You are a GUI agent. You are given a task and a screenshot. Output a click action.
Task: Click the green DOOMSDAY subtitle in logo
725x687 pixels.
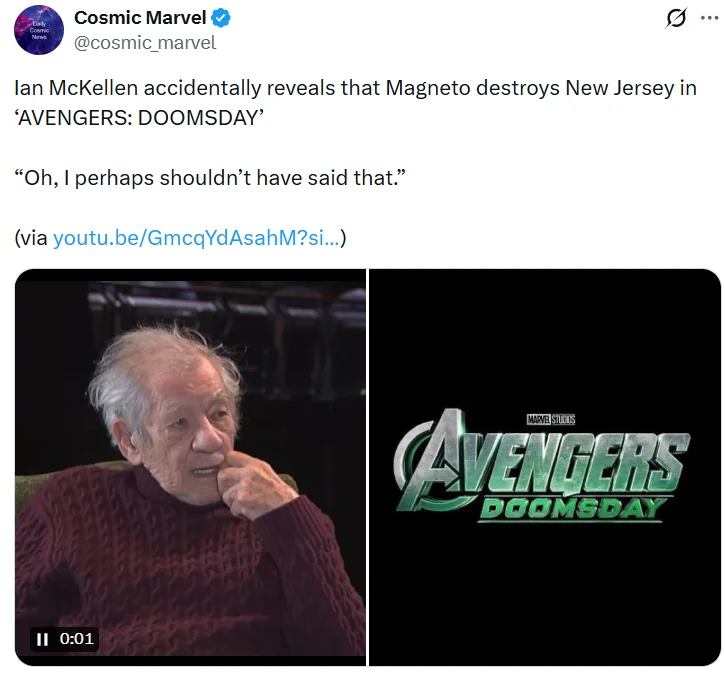tap(571, 509)
